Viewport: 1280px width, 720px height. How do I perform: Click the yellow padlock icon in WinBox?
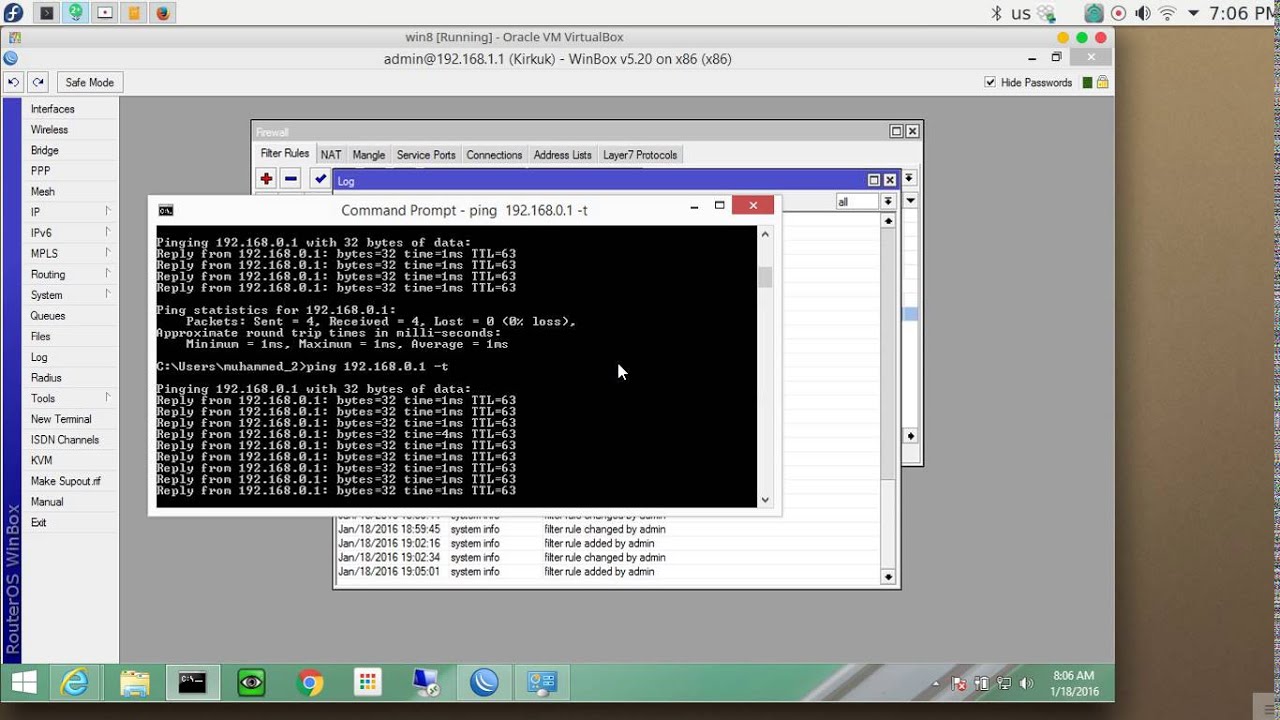point(1101,83)
